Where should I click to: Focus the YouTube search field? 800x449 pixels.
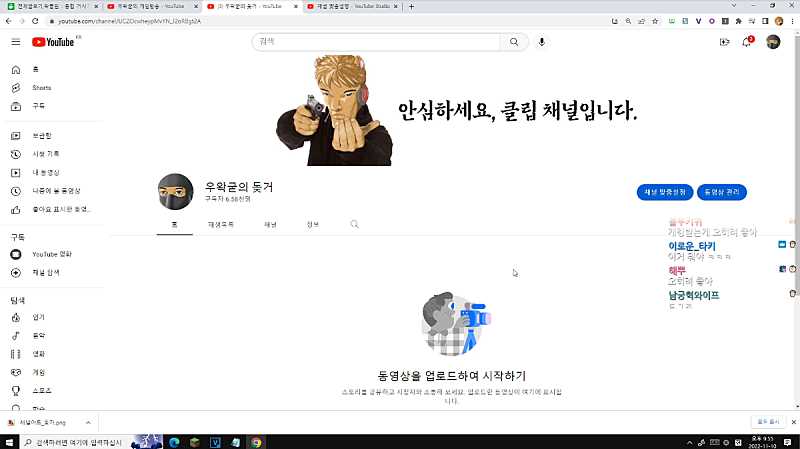pyautogui.click(x=376, y=42)
